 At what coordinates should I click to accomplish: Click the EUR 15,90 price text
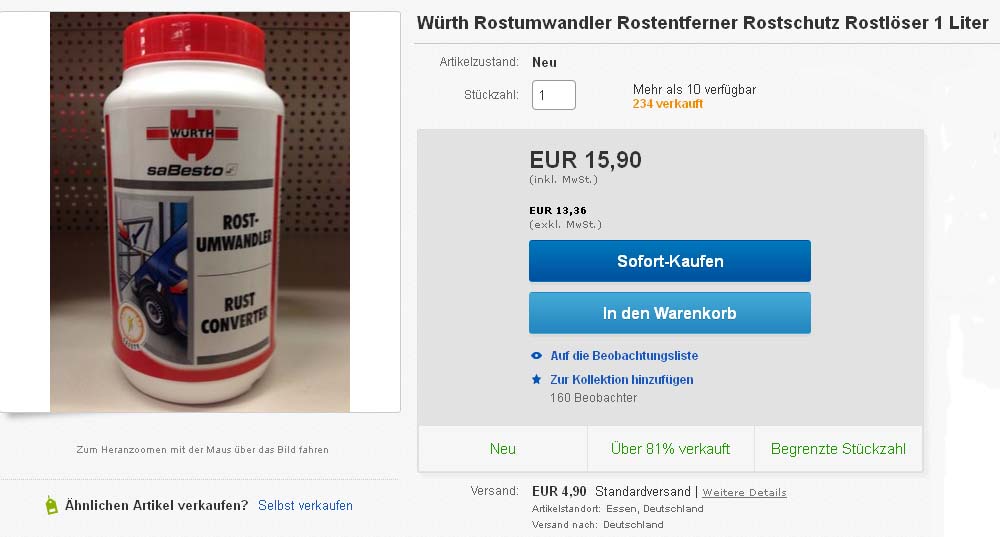tap(585, 159)
